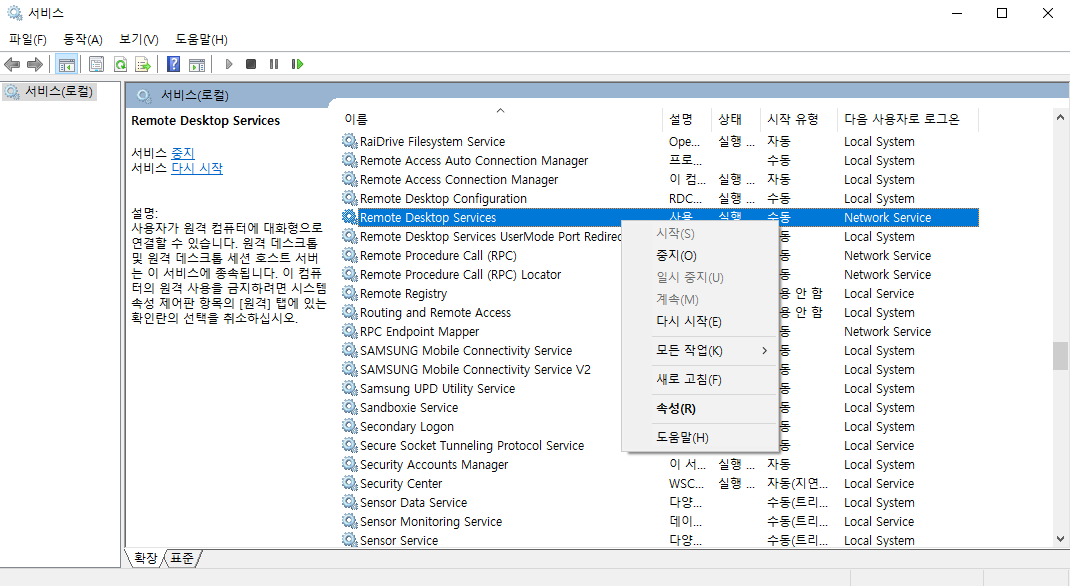
Task: Open the 도움말(H) menu in menu bar
Action: [x=201, y=40]
